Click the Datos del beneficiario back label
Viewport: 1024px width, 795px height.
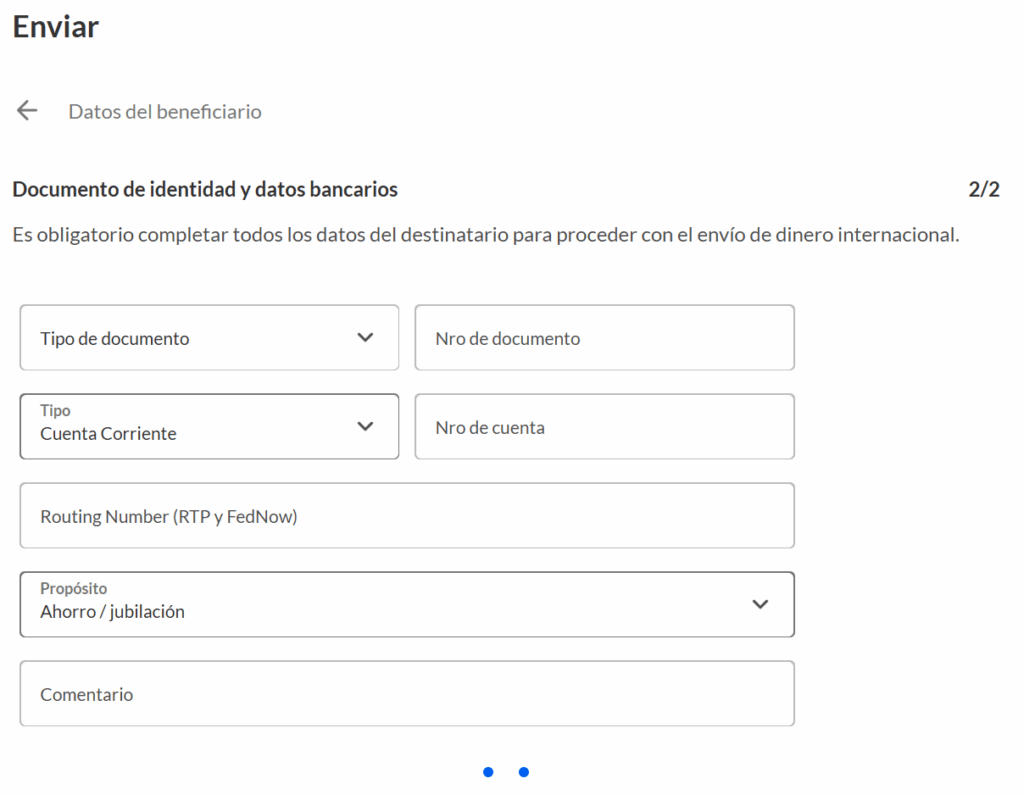coord(165,112)
